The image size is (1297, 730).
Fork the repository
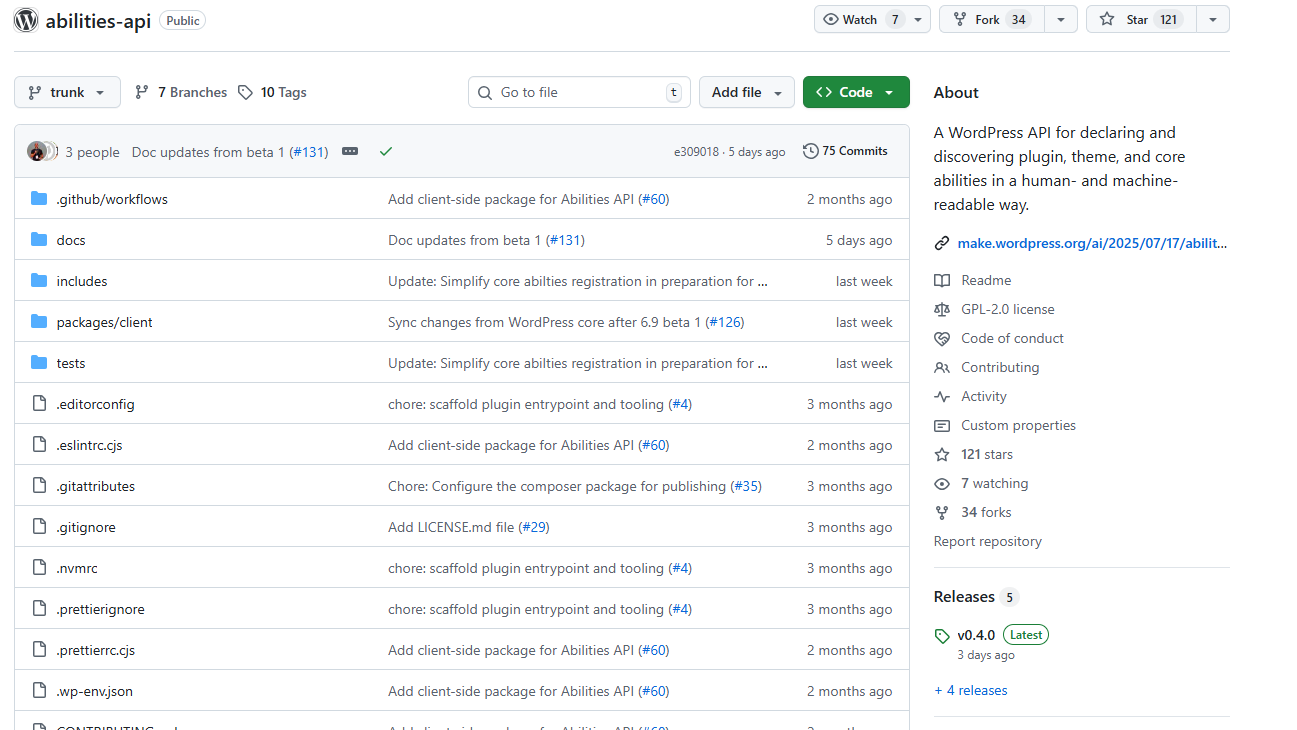(x=990, y=20)
